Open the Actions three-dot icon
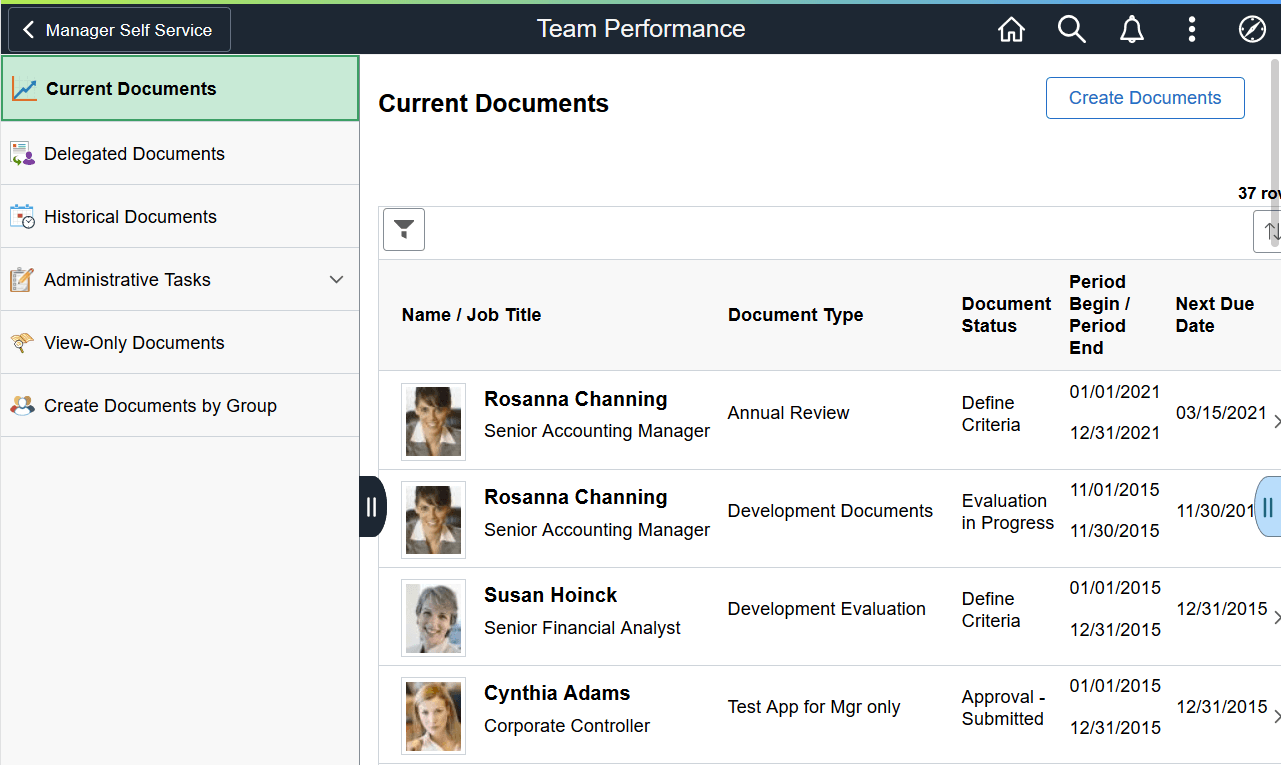Screen dimensions: 1281x765 pos(1191,29)
